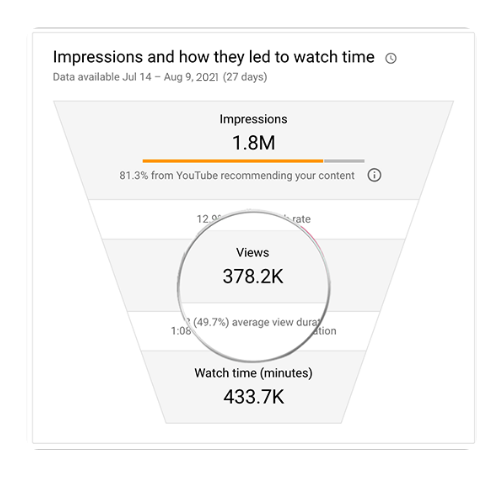The width and height of the screenshot is (502, 478).
Task: Click the gray segment of the impressions bar
Action: pos(344,161)
